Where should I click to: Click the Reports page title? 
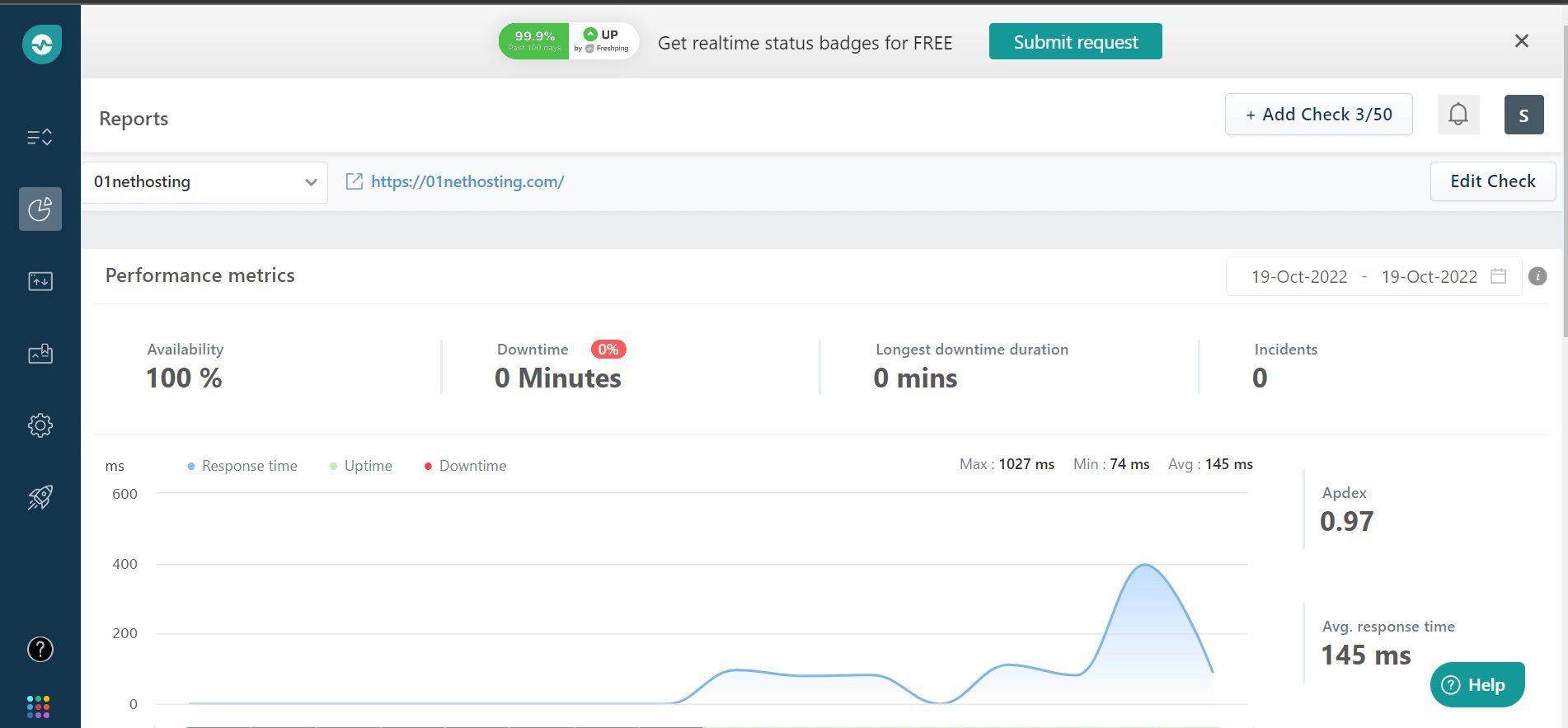(x=134, y=119)
